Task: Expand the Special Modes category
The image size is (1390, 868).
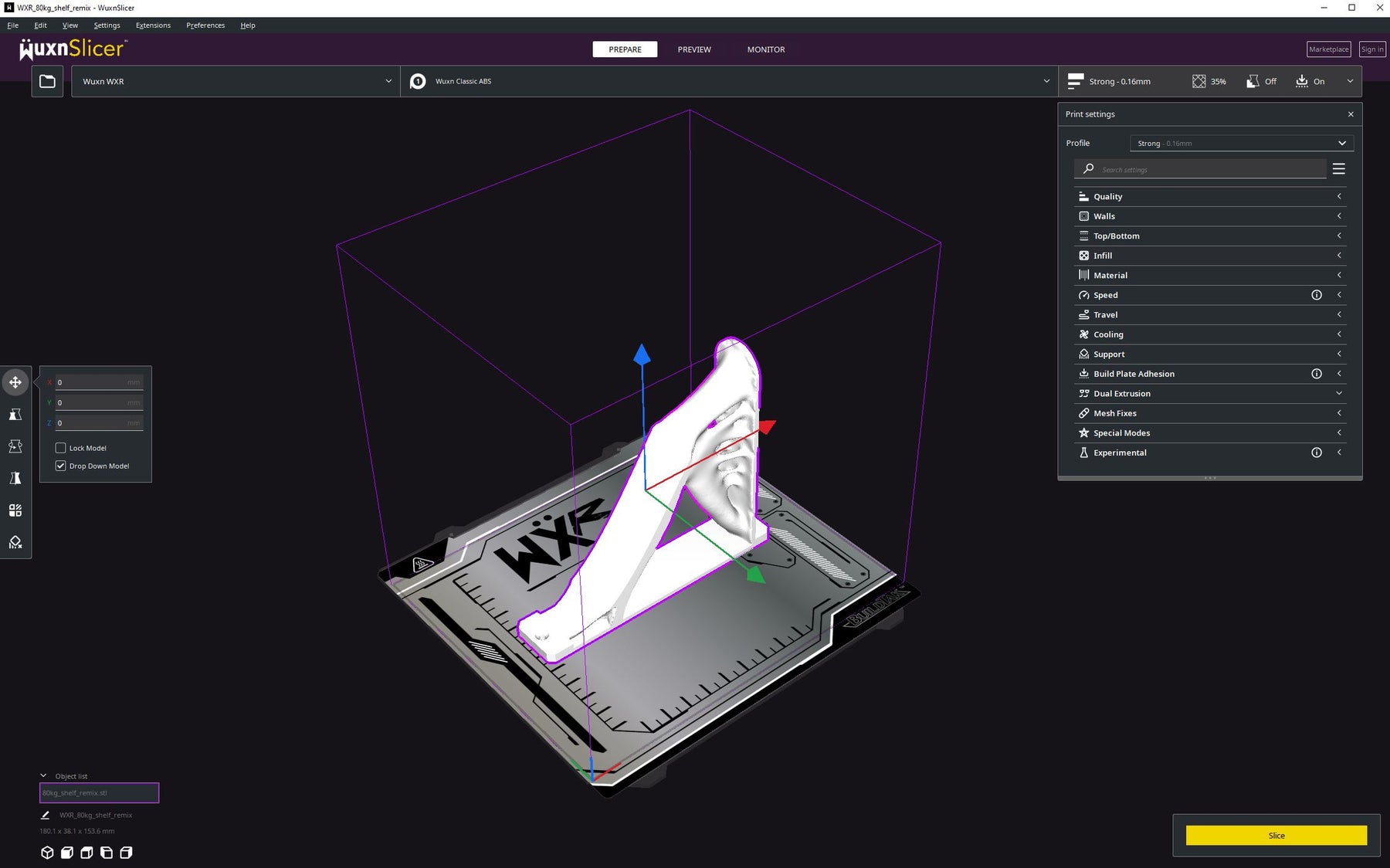Action: click(x=1210, y=432)
